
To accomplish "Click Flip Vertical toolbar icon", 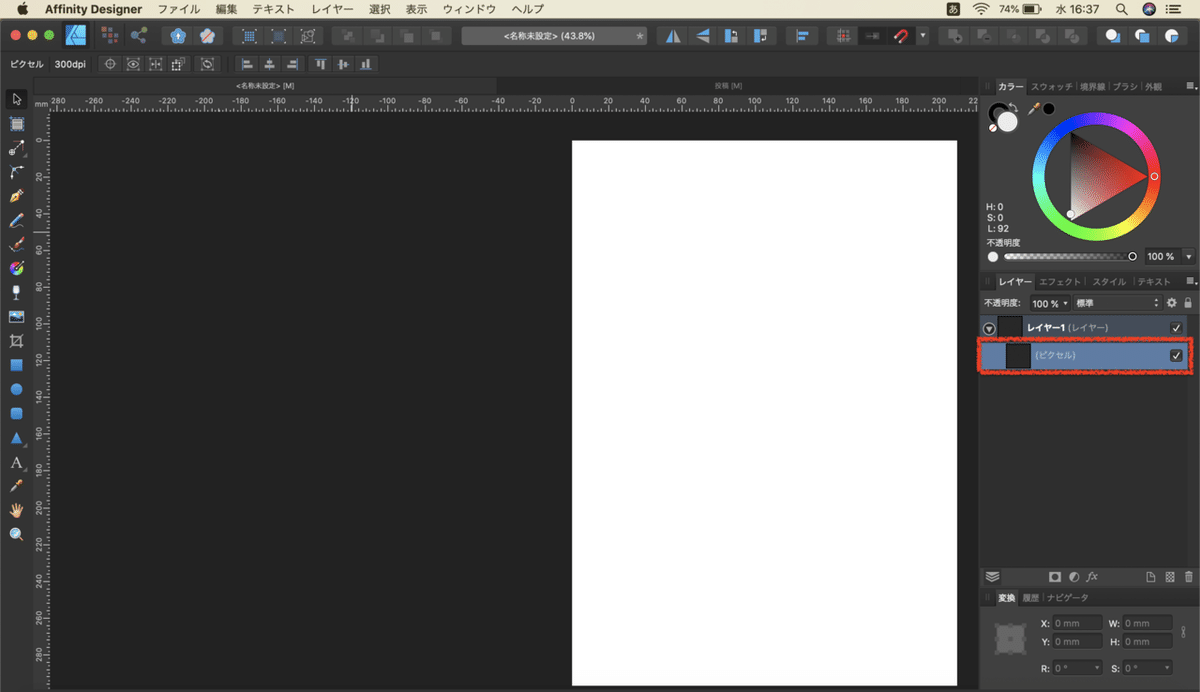I will click(x=703, y=36).
